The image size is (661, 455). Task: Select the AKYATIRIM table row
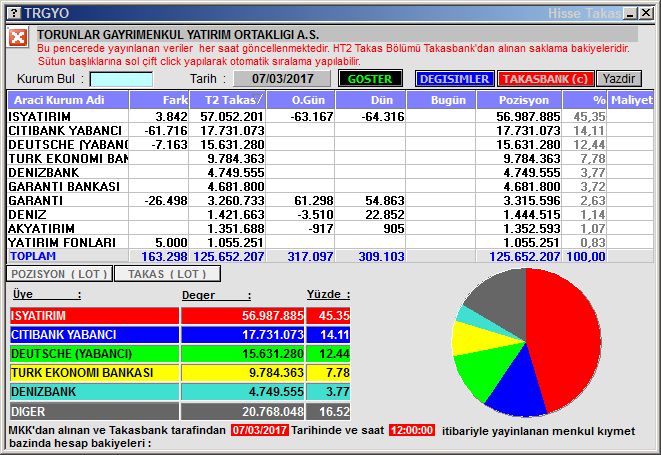pos(330,229)
